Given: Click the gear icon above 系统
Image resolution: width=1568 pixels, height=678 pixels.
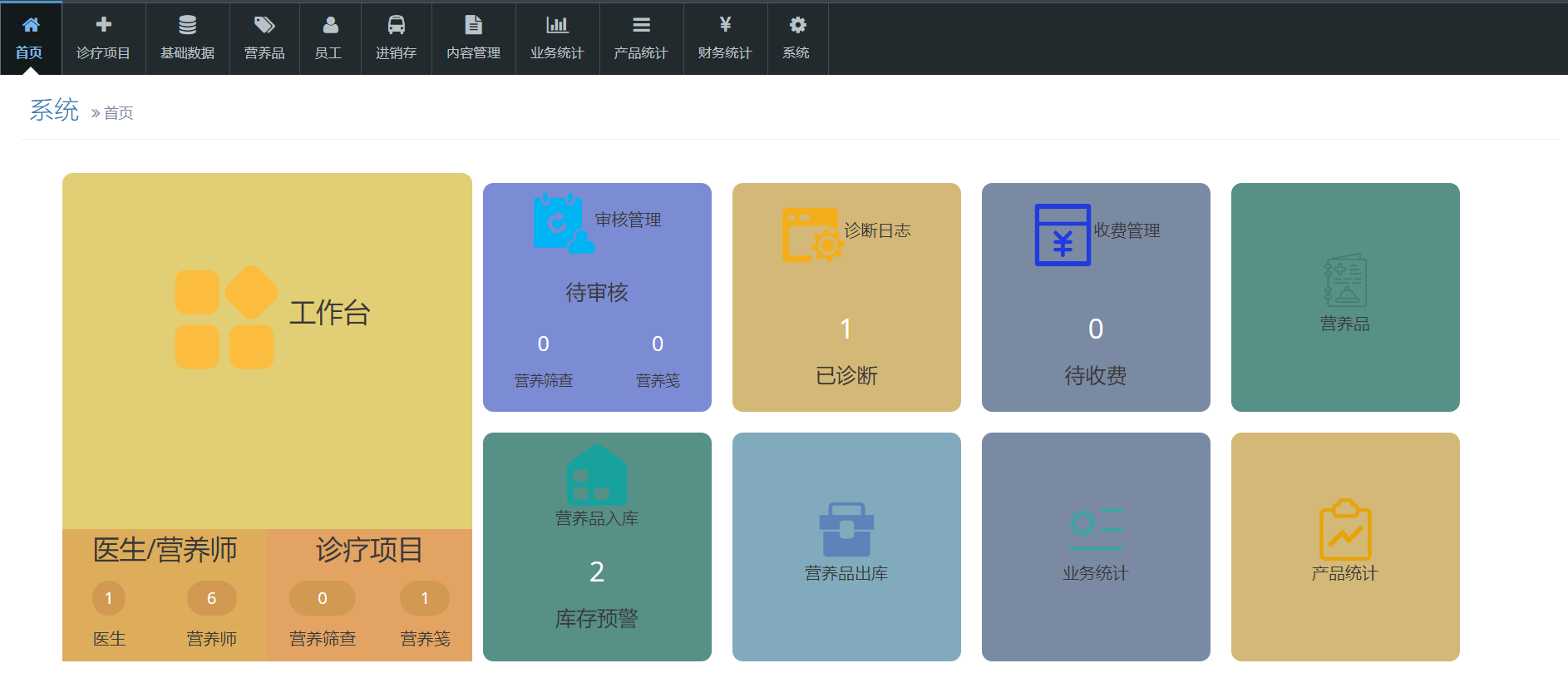Looking at the screenshot, I should tap(797, 24).
